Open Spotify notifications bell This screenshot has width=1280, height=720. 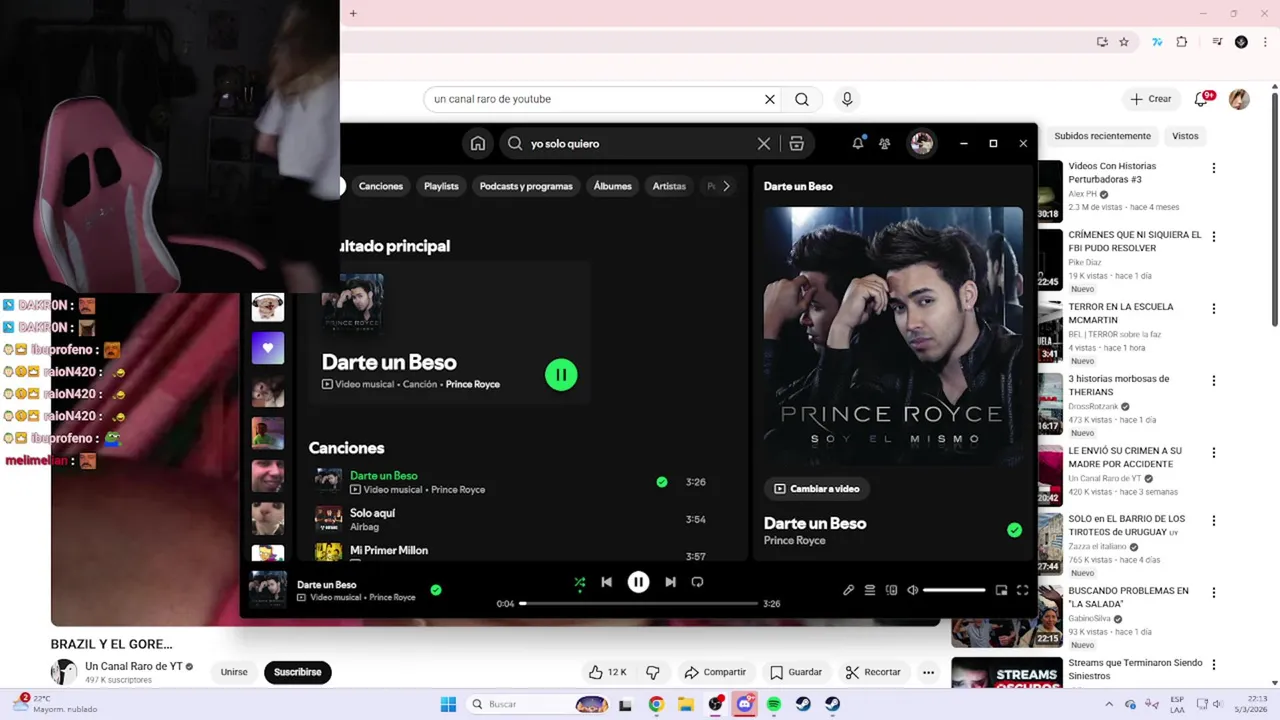(x=858, y=143)
